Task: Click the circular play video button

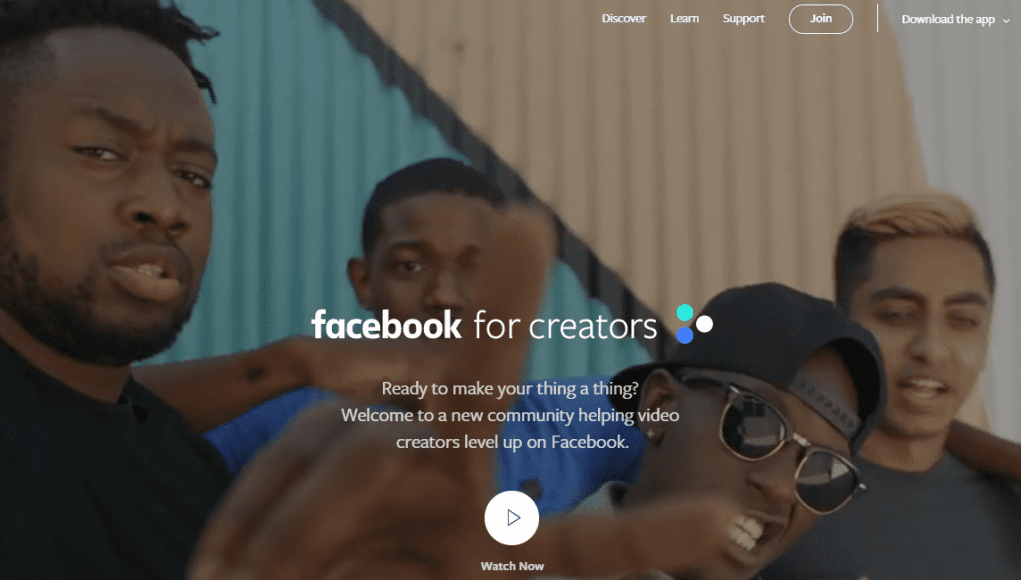Action: (x=512, y=518)
